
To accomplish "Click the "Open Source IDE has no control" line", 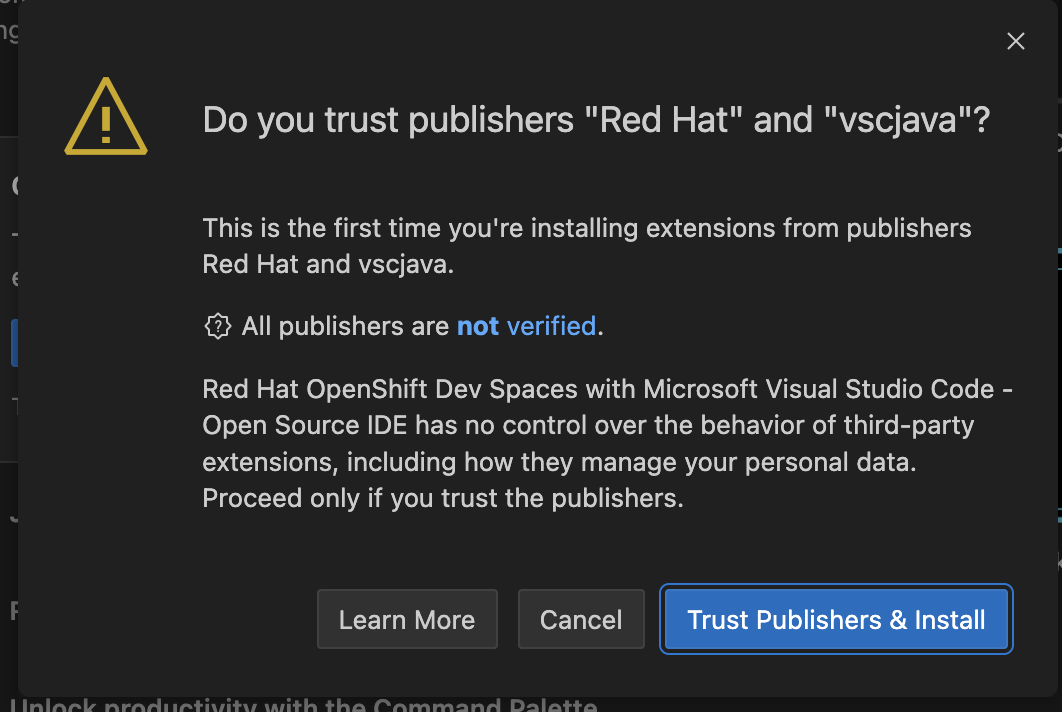I will click(588, 426).
